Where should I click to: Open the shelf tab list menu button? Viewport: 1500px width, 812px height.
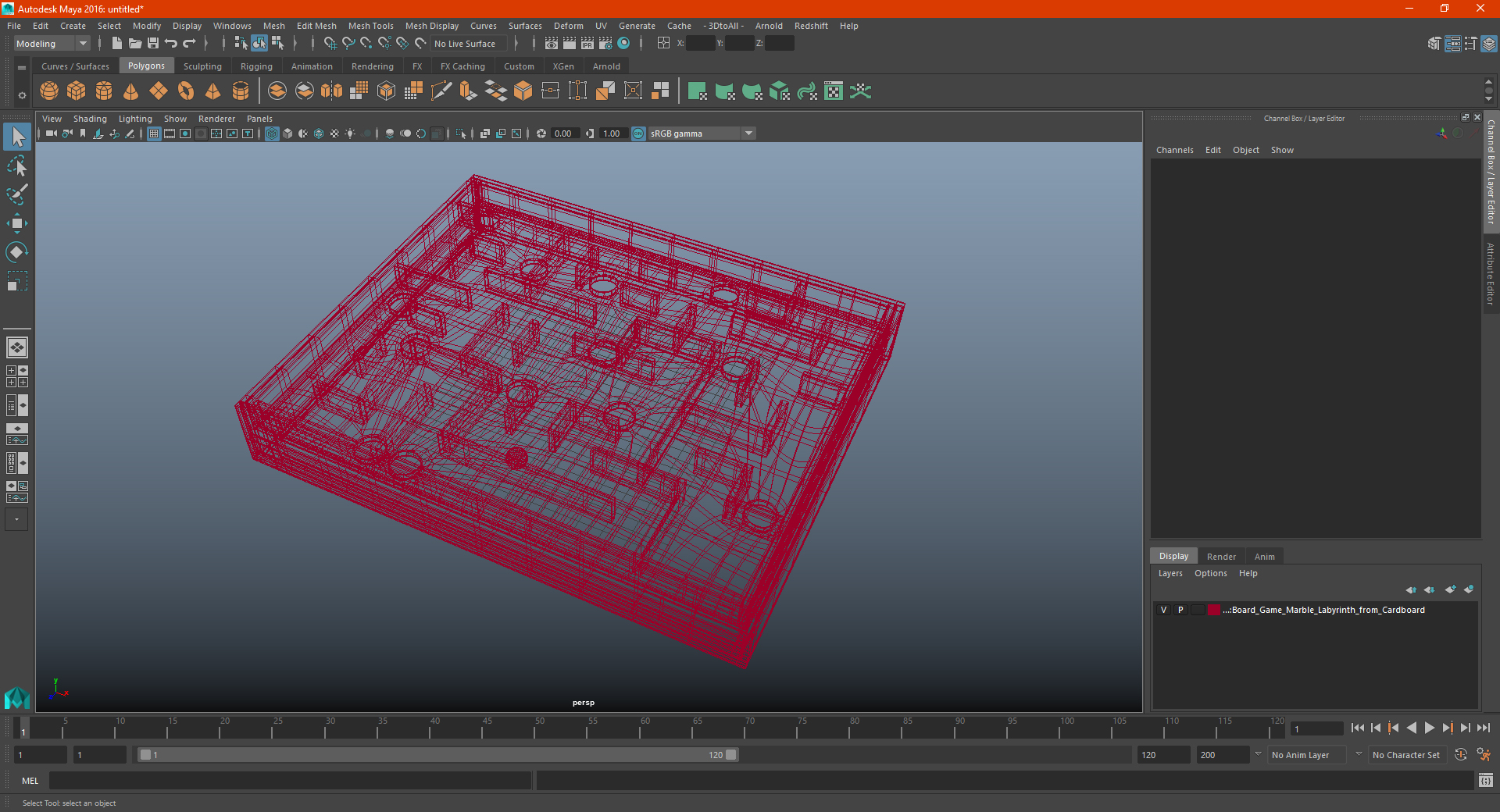pyautogui.click(x=22, y=68)
